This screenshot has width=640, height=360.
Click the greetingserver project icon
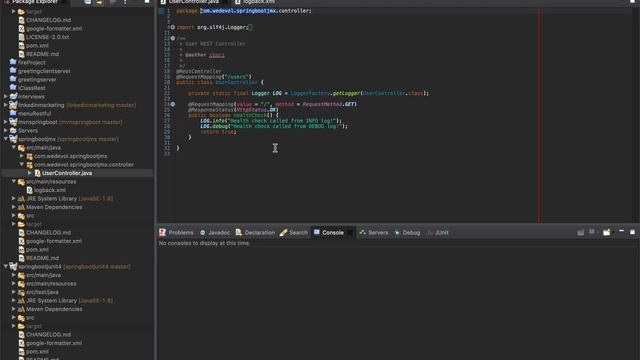(13, 80)
